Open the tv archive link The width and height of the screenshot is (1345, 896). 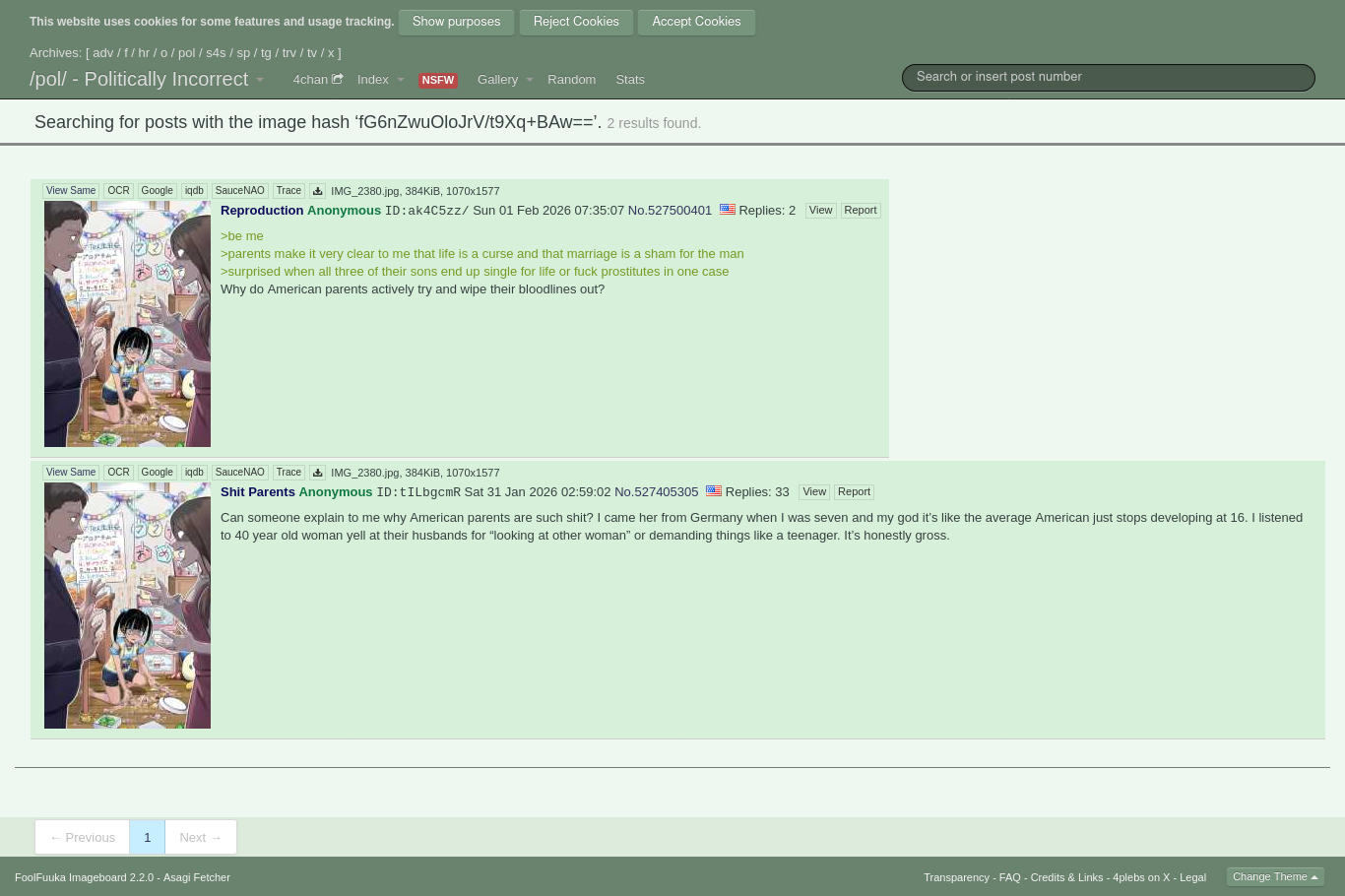point(312,53)
